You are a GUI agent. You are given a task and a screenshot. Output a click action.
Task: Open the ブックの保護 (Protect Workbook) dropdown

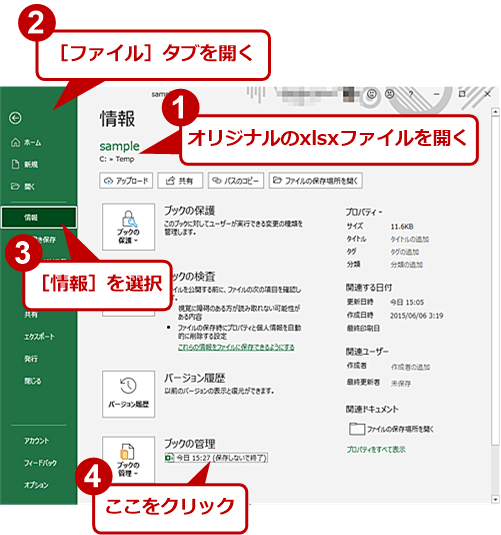(128, 227)
